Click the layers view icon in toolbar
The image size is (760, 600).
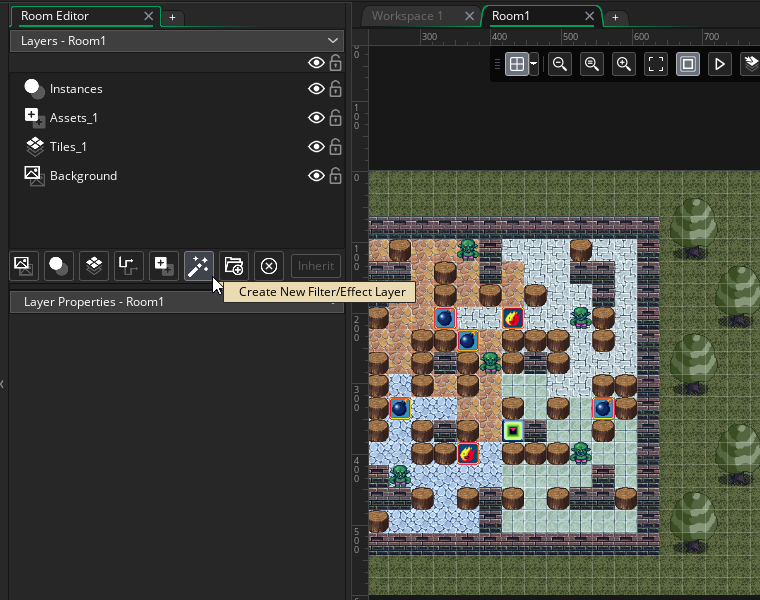tap(751, 64)
